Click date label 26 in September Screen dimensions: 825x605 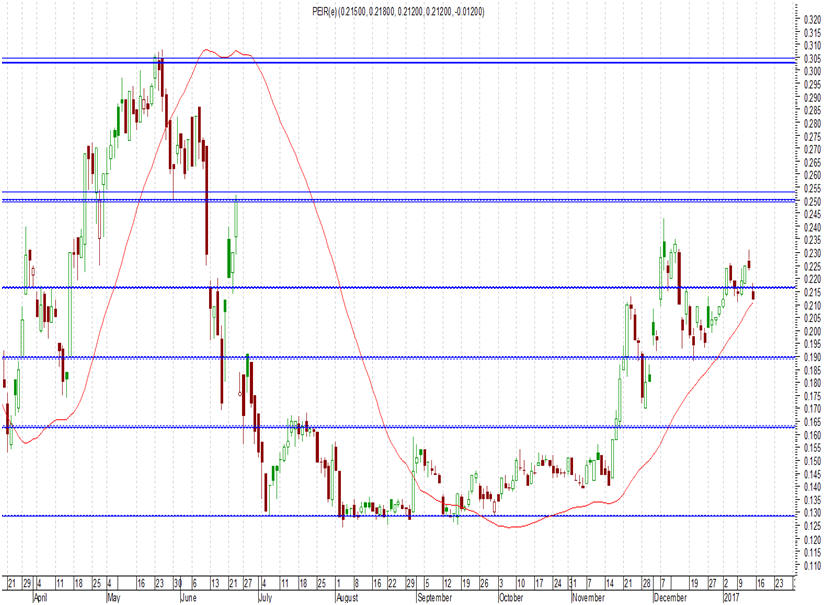pos(484,583)
